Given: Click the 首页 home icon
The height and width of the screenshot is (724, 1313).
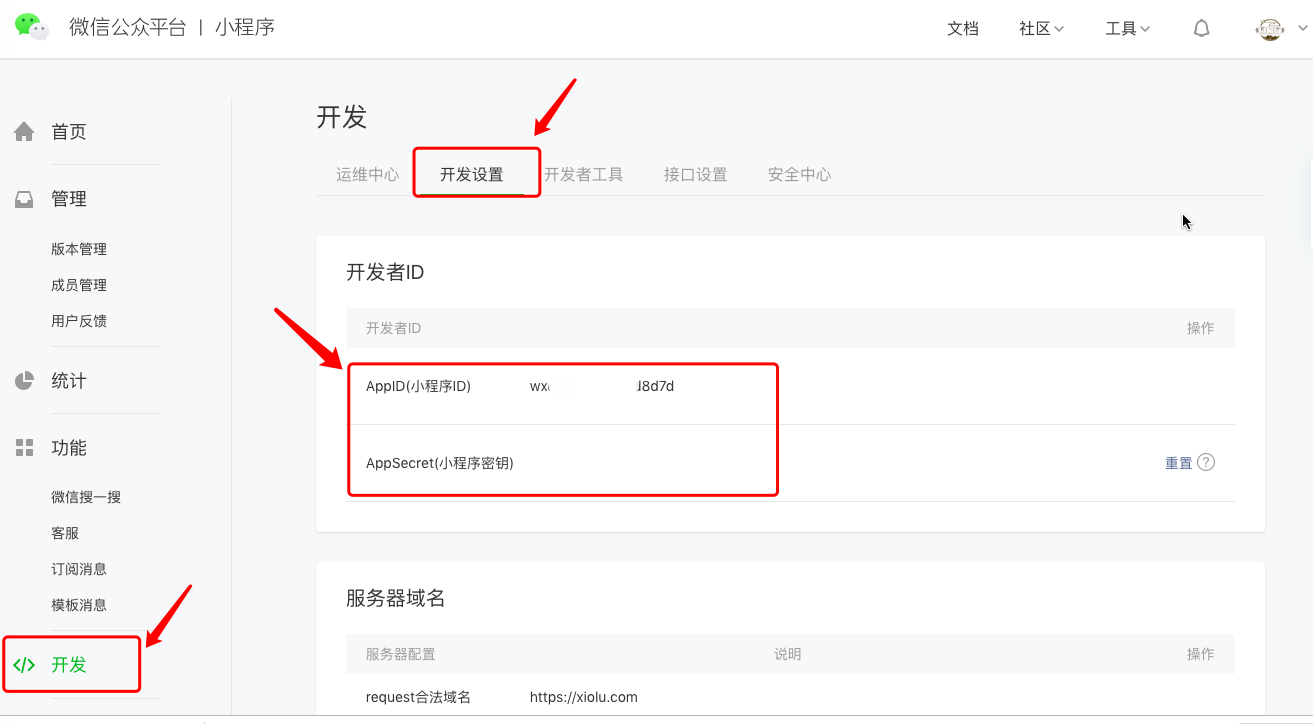Looking at the screenshot, I should pos(24,131).
